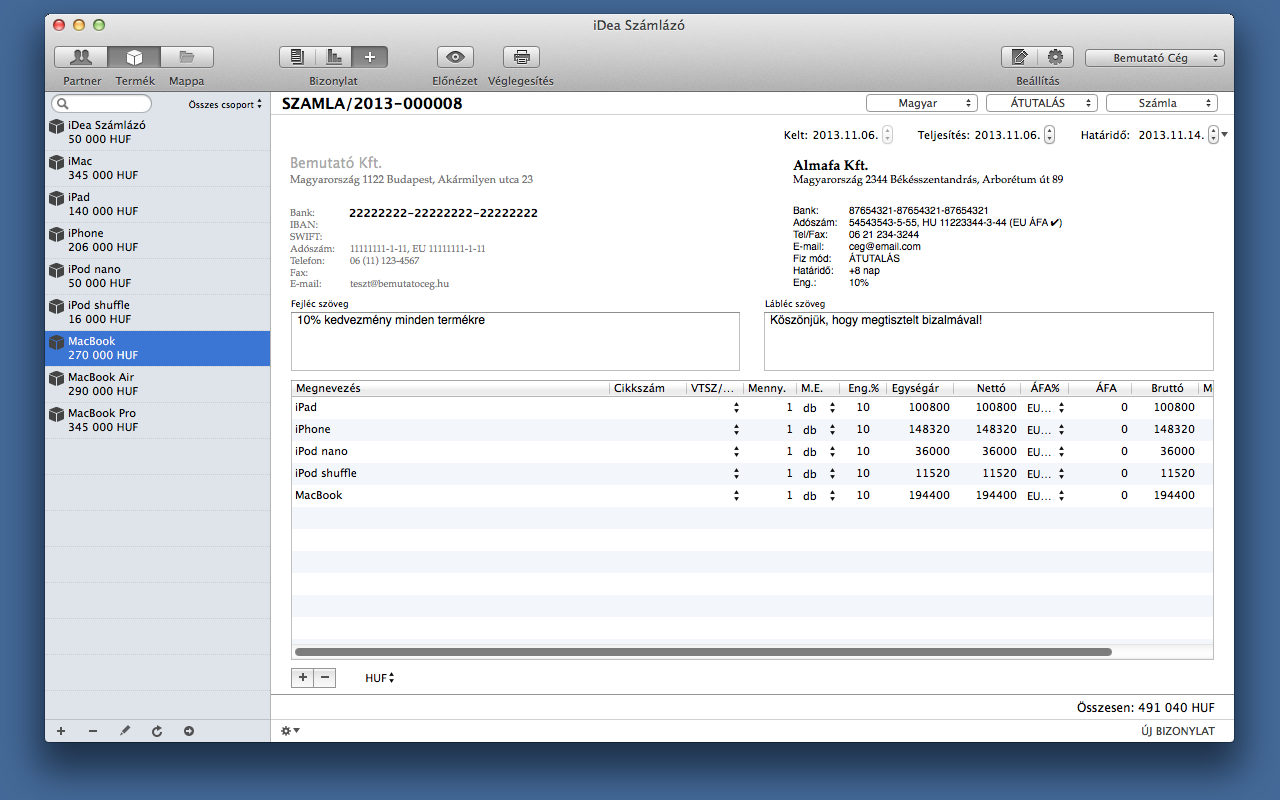
Task: Click Egységár value 148320 in iPhone row
Action: click(930, 430)
